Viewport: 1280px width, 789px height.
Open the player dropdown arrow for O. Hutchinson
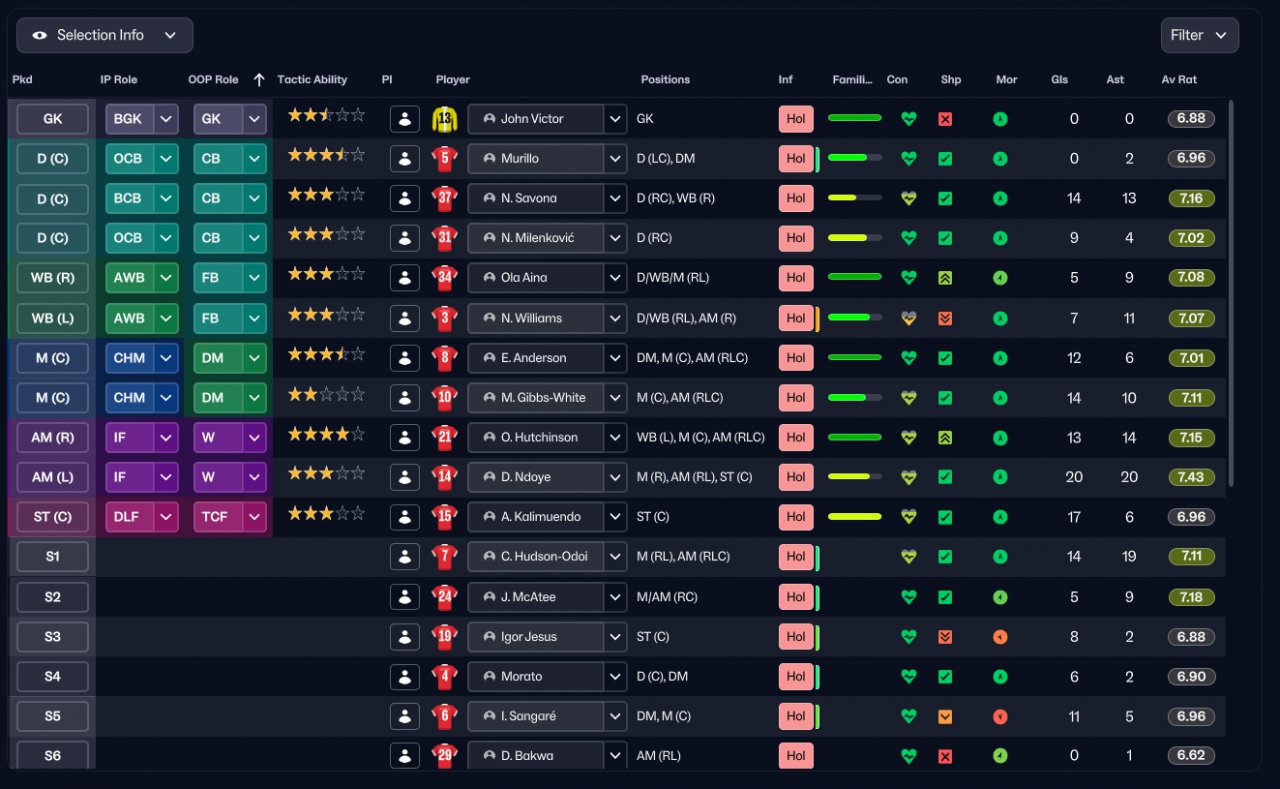pyautogui.click(x=615, y=437)
